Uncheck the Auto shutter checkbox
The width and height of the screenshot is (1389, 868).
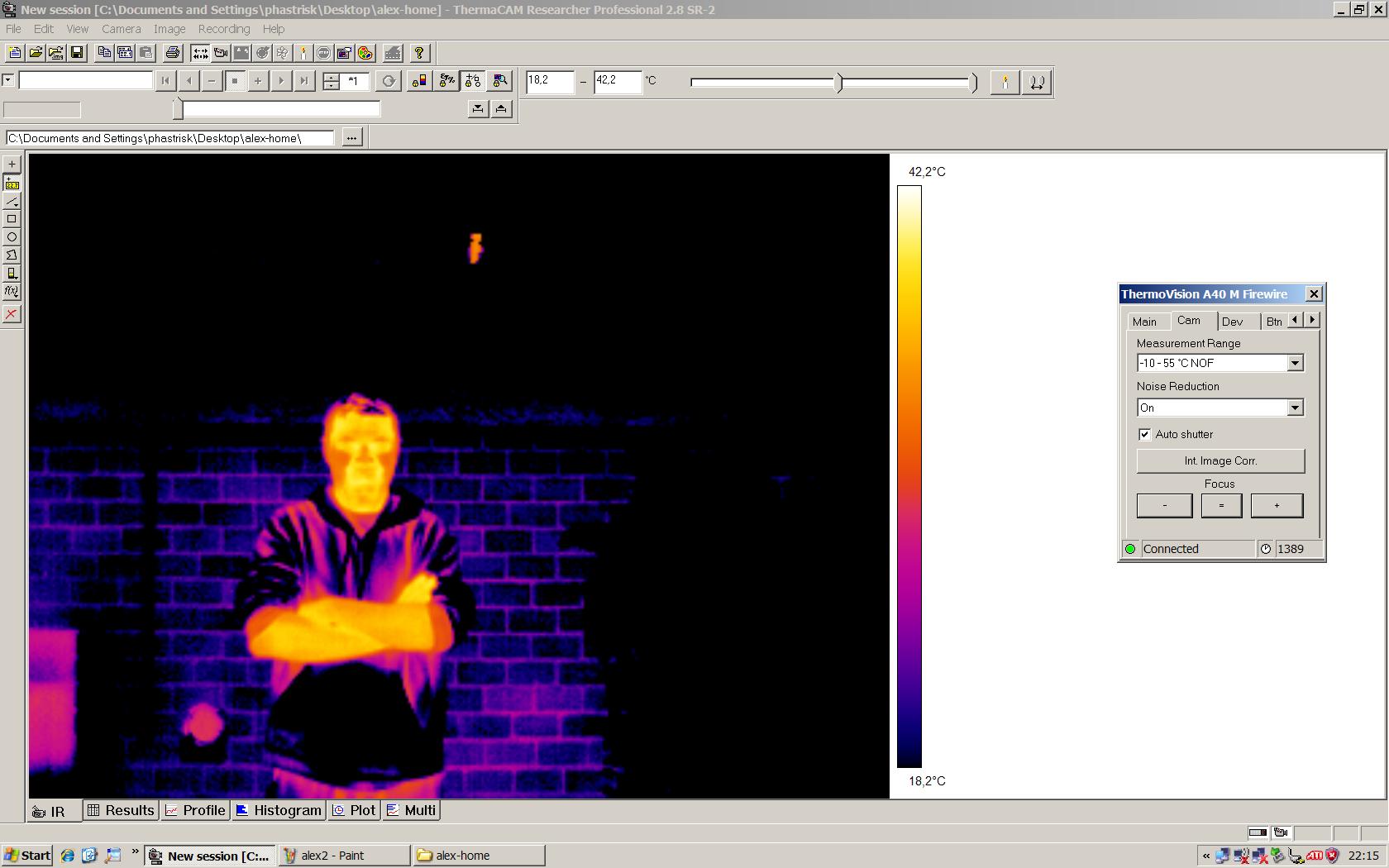pos(1144,434)
